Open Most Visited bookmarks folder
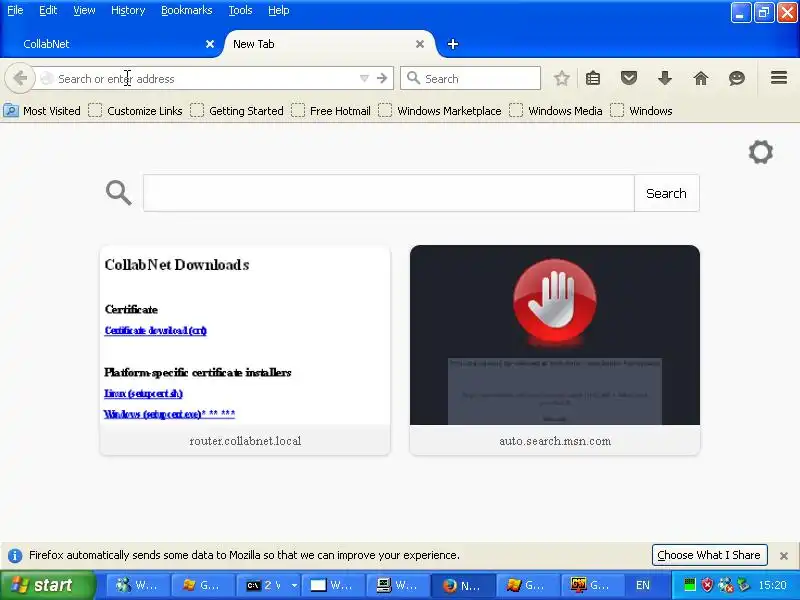 pos(42,111)
